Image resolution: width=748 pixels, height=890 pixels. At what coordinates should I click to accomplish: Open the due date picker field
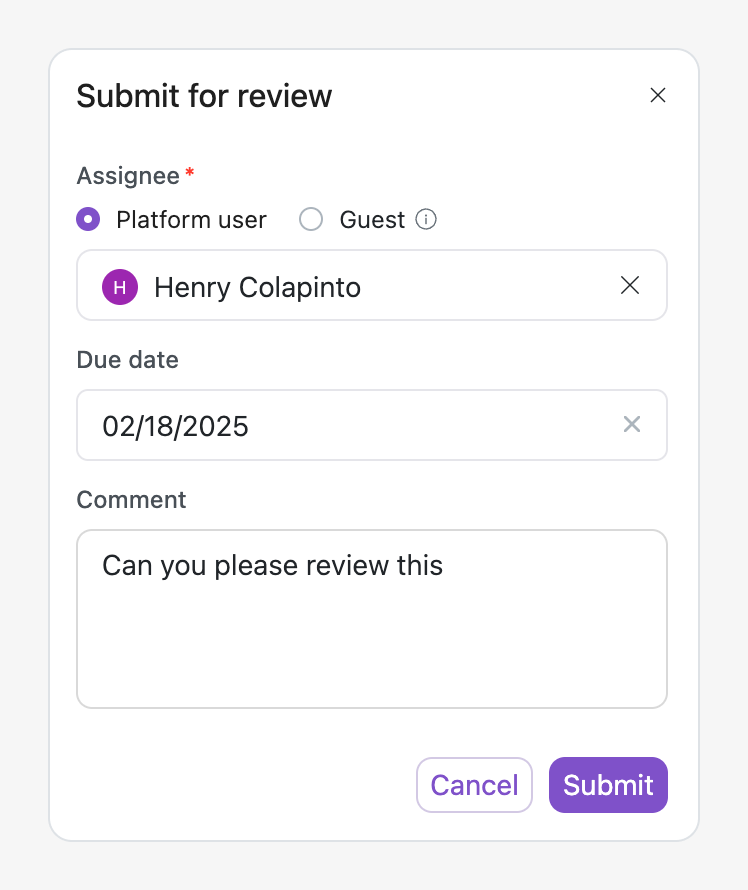click(350, 426)
